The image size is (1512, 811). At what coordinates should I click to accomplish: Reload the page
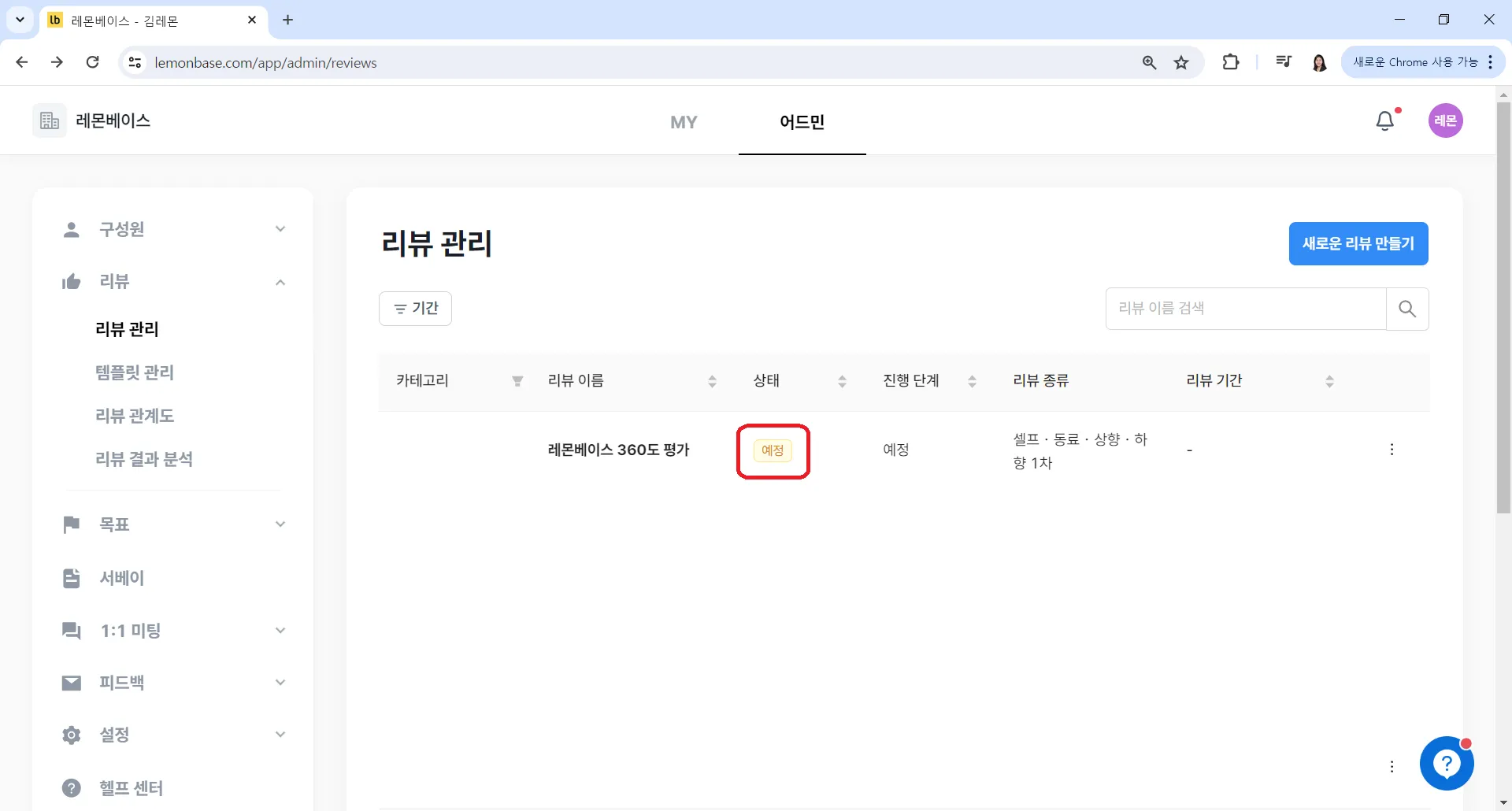click(93, 62)
